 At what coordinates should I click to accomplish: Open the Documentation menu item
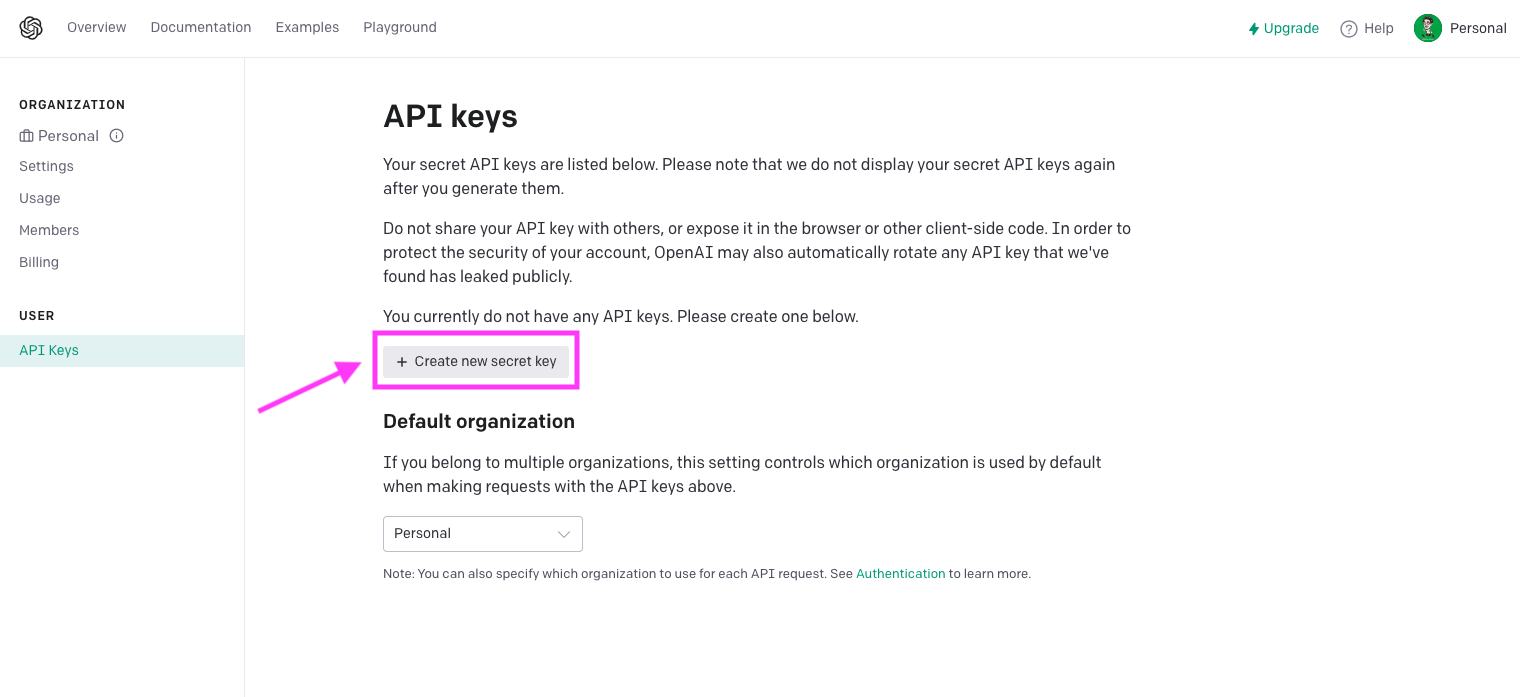click(201, 27)
